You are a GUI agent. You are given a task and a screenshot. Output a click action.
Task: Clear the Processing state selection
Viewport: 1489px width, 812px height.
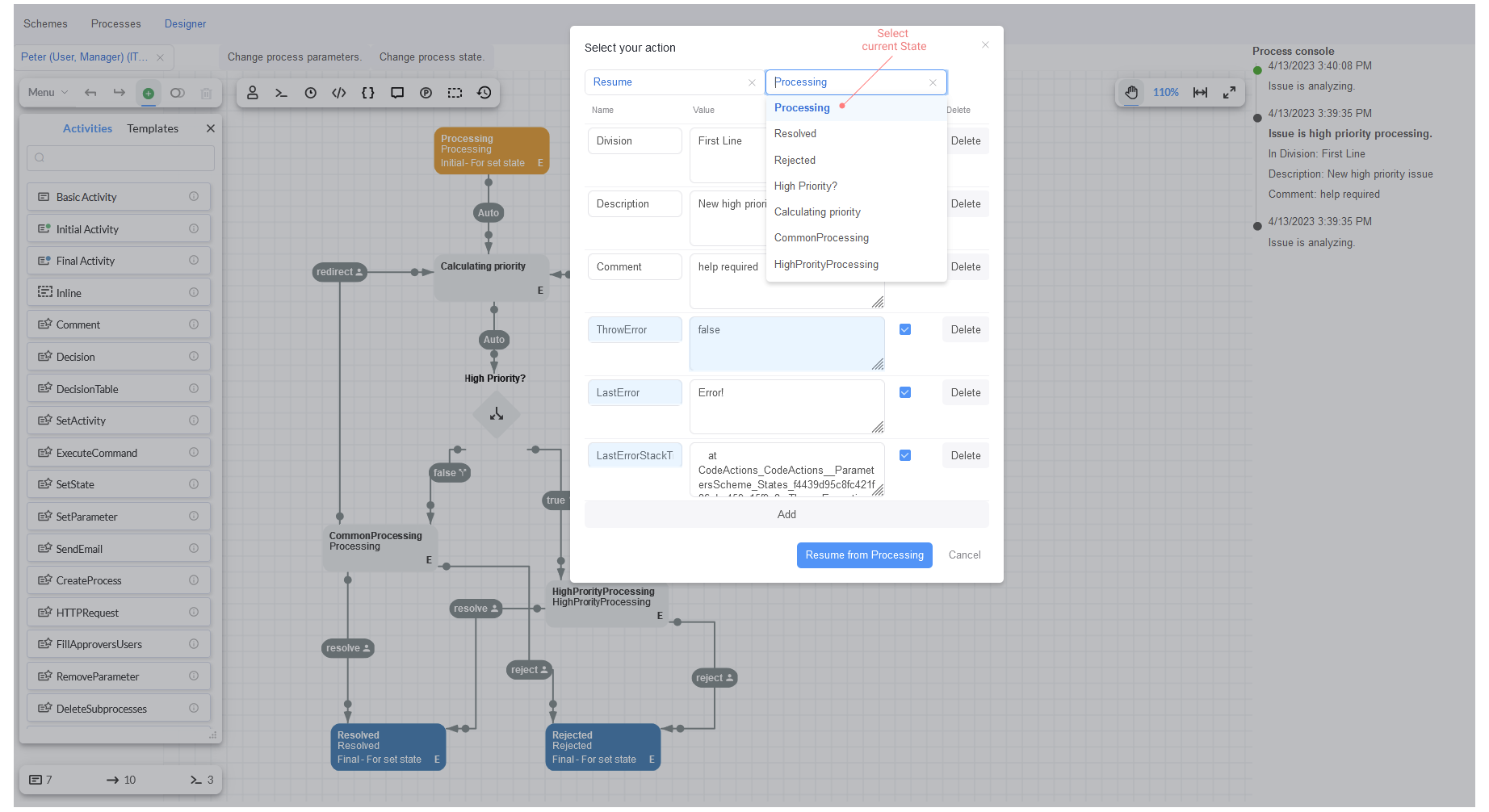point(933,82)
